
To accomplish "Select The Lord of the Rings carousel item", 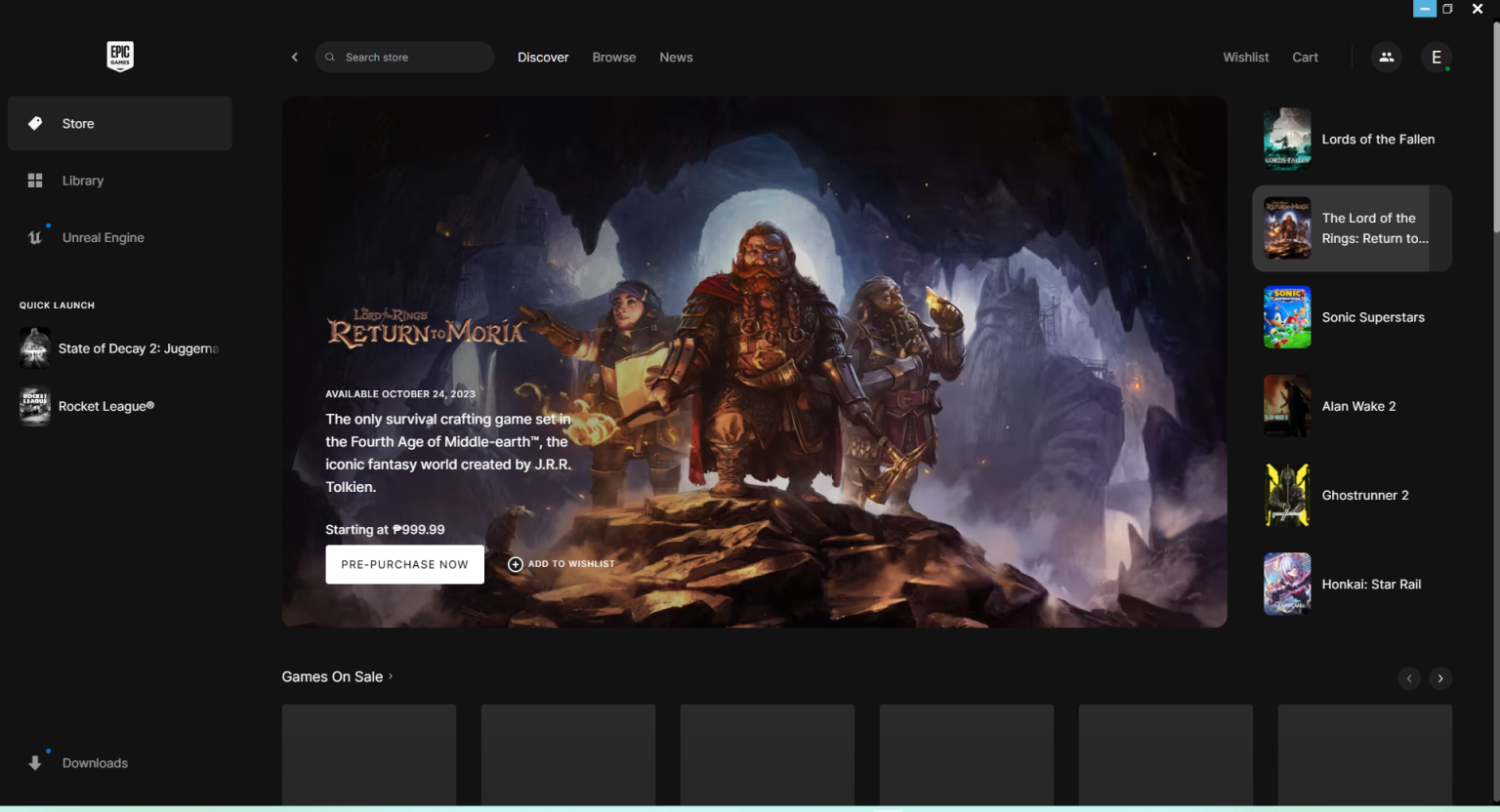I will point(1352,228).
